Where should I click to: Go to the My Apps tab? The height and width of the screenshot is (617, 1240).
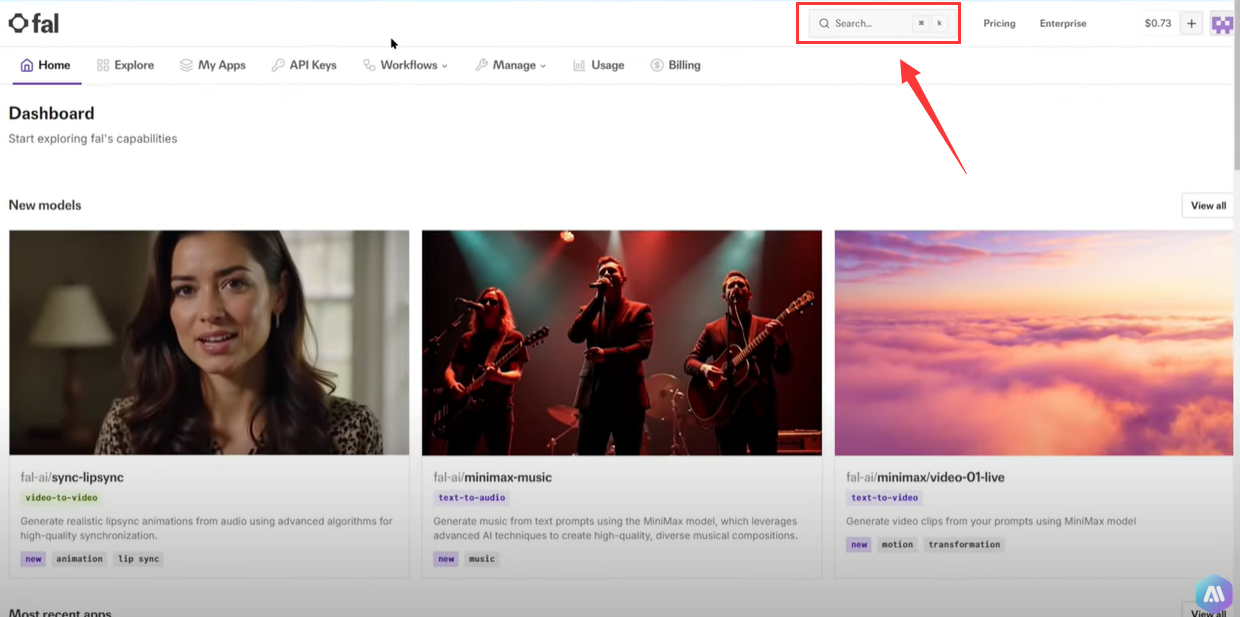tap(213, 65)
